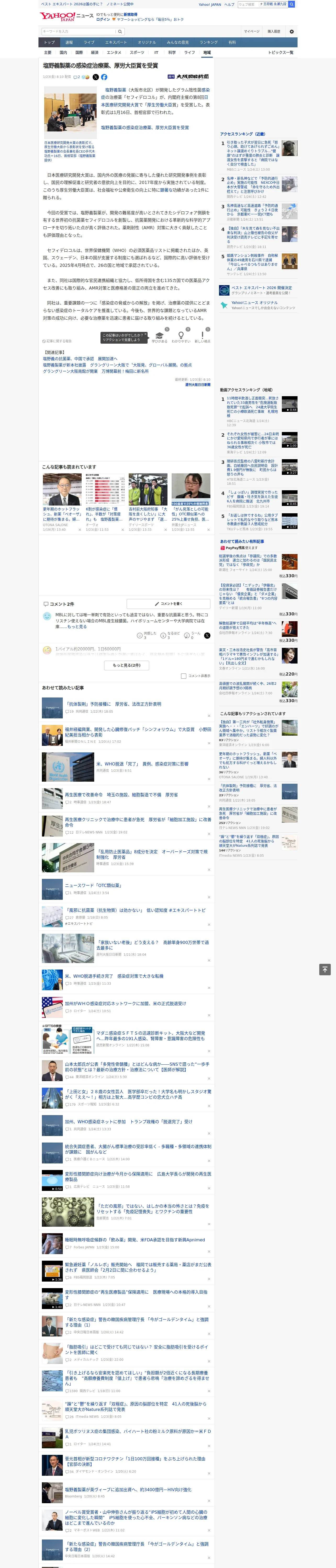The image size is (336, 1568).
Task: Click first commenter's blue avatar
Action: tap(47, 616)
